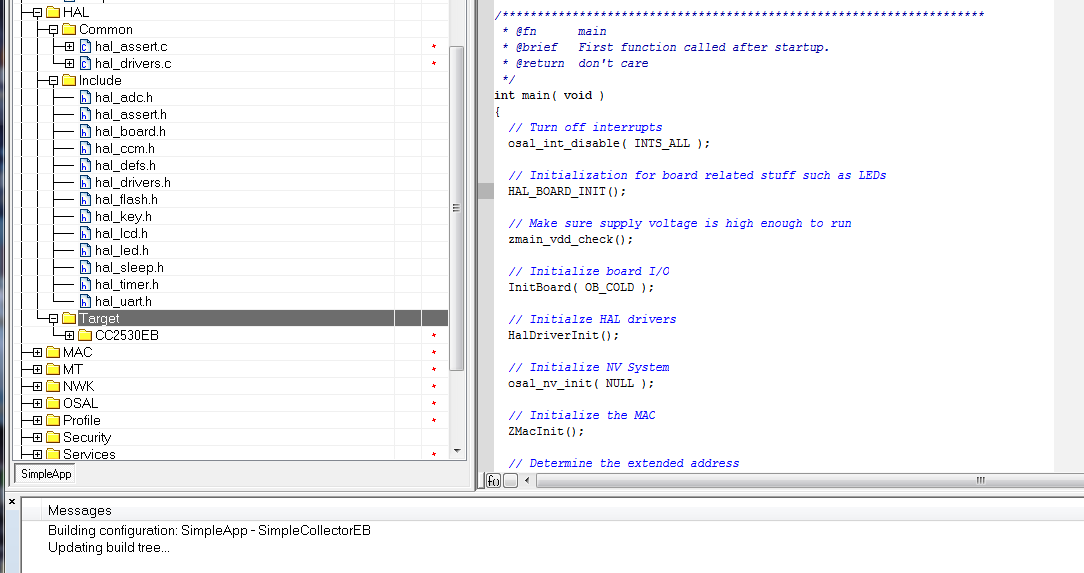Click the hal_key.h header file icon
This screenshot has height=573, width=1084.
coord(85,216)
